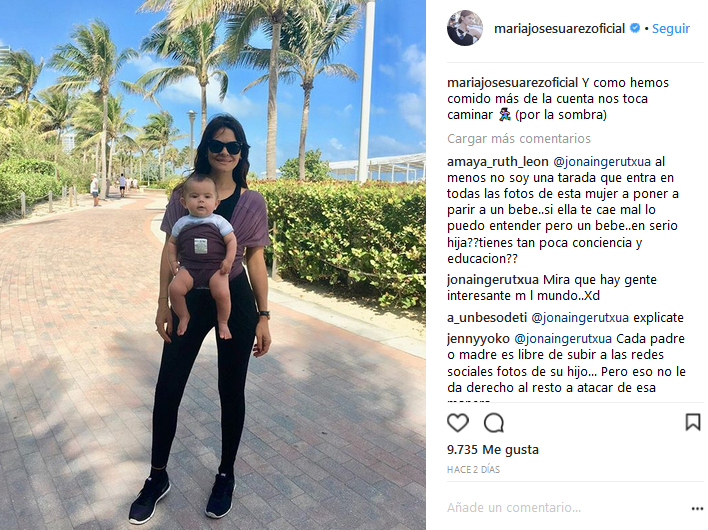The height and width of the screenshot is (530, 708).
Task: Save the post with bookmark icon
Action: point(693,423)
